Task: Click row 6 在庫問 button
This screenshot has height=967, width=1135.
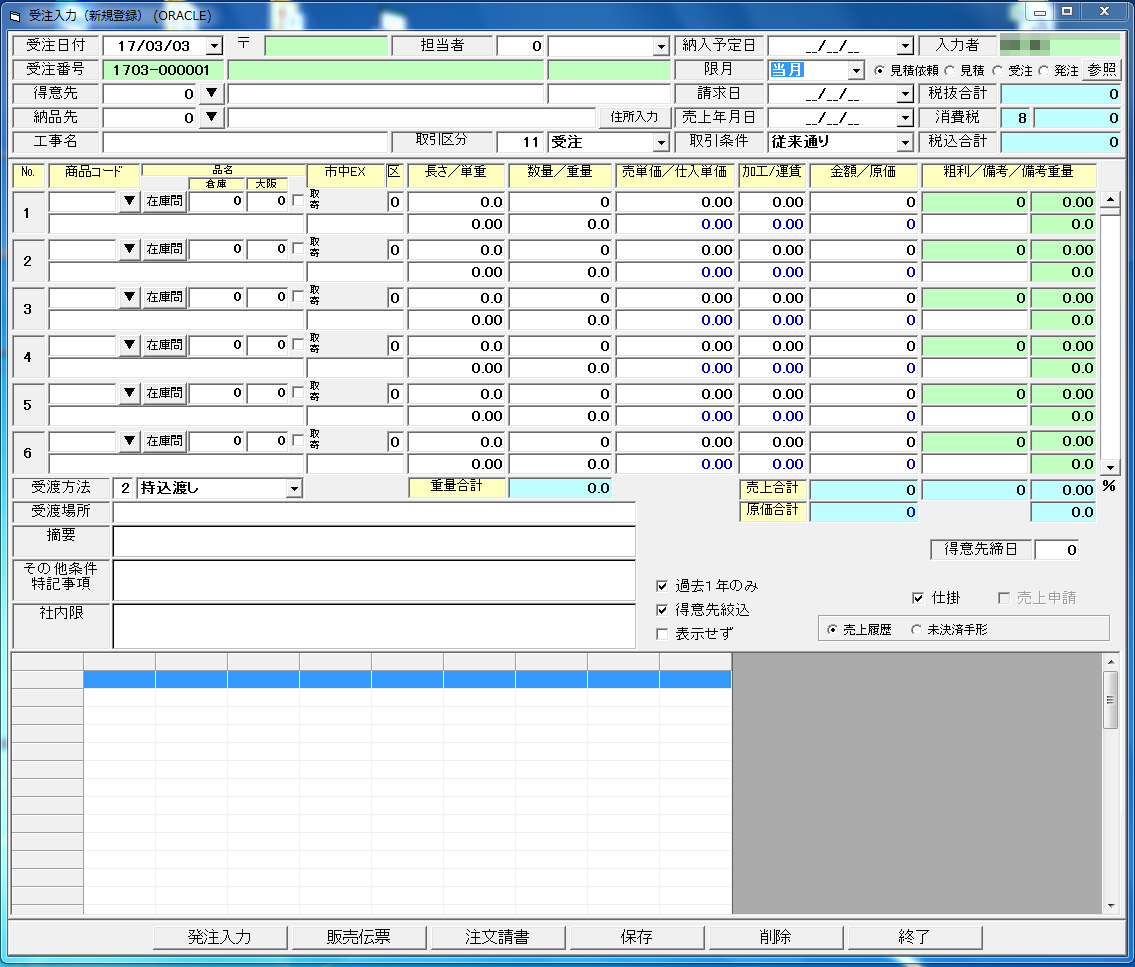Action: coord(164,440)
